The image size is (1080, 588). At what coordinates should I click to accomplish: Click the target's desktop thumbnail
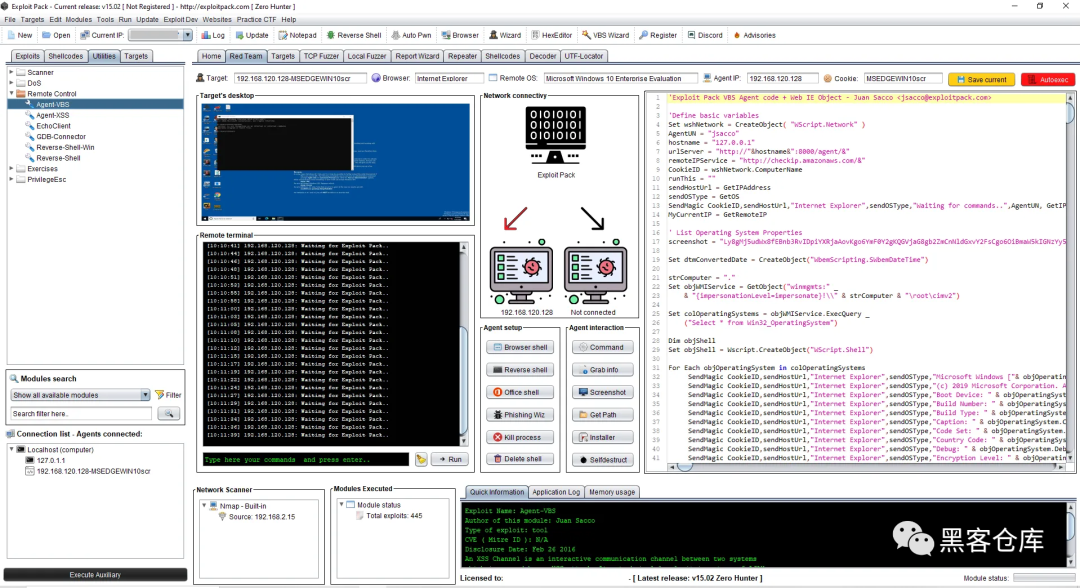click(x=335, y=162)
